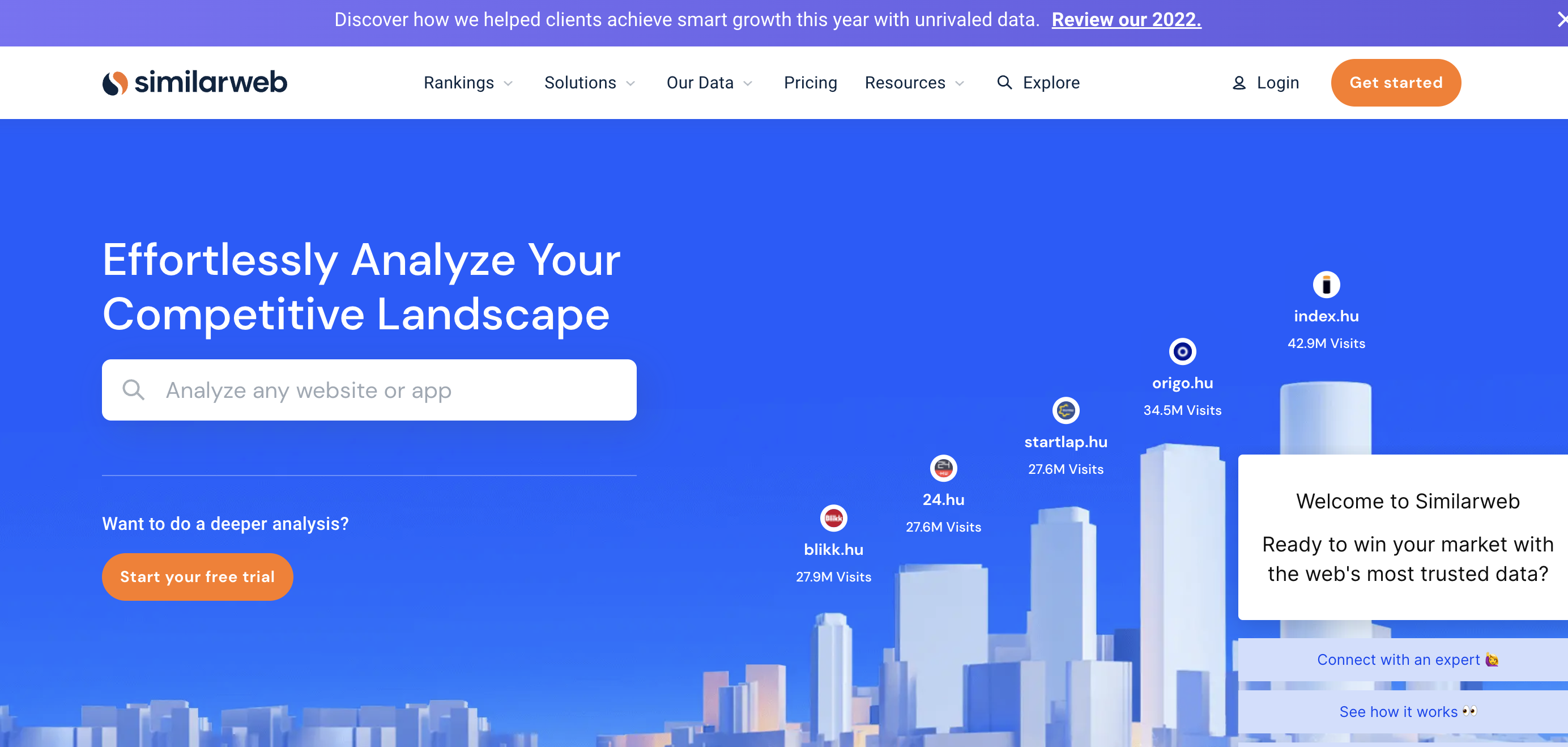
Task: Click the 24.hu site icon
Action: click(943, 467)
